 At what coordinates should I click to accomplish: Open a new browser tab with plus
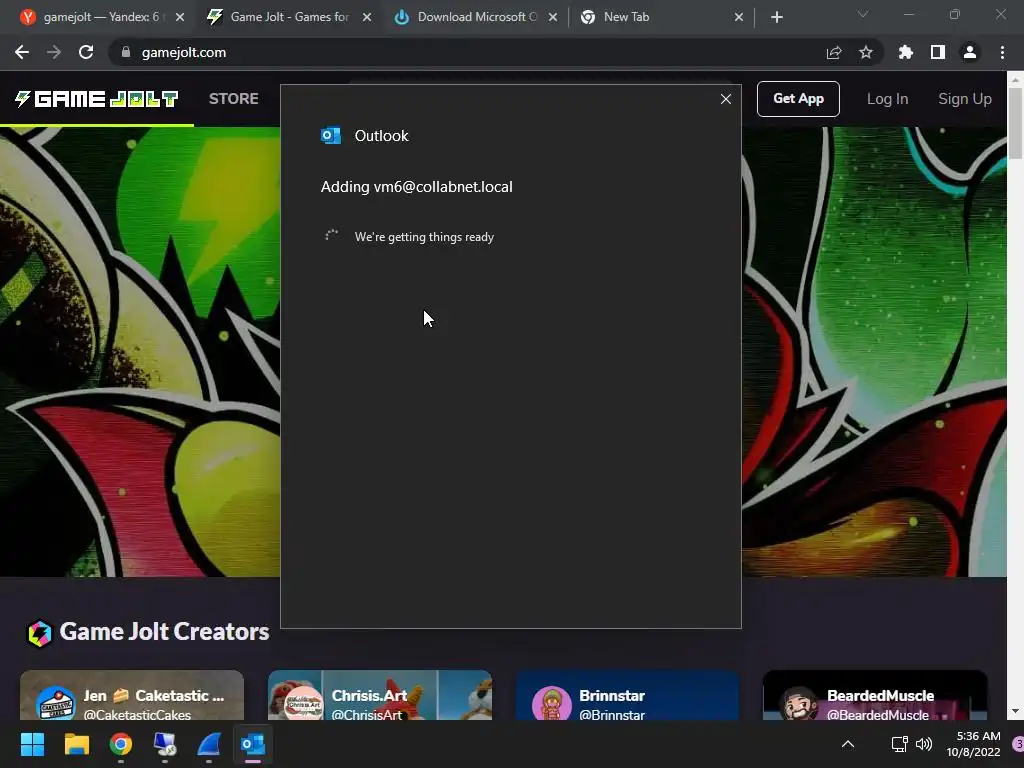pyautogui.click(x=776, y=17)
